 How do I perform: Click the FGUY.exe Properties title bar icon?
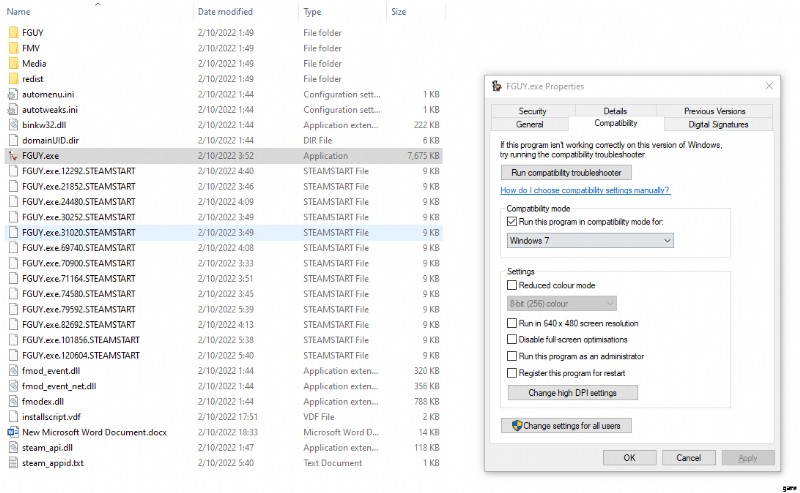[496, 86]
